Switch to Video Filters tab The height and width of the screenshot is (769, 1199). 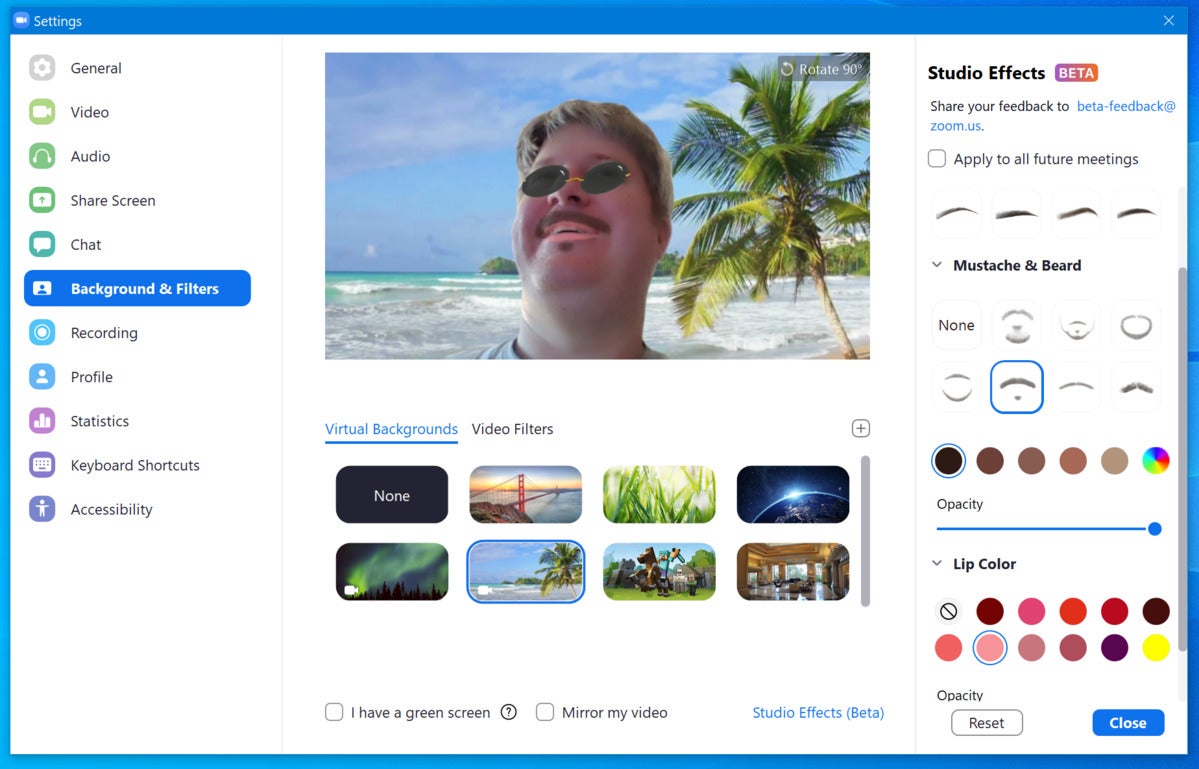coord(512,429)
